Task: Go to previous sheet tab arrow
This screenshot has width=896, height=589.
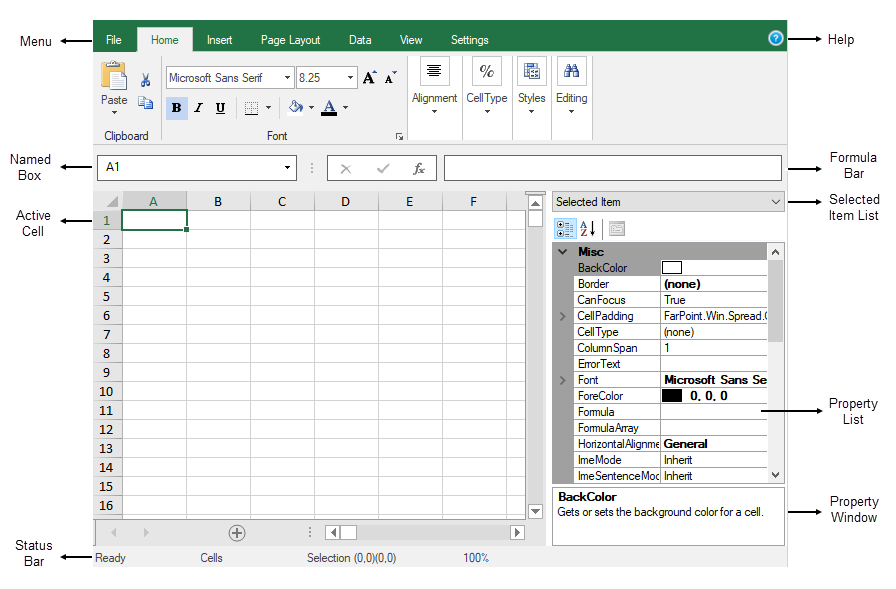Action: tap(114, 532)
